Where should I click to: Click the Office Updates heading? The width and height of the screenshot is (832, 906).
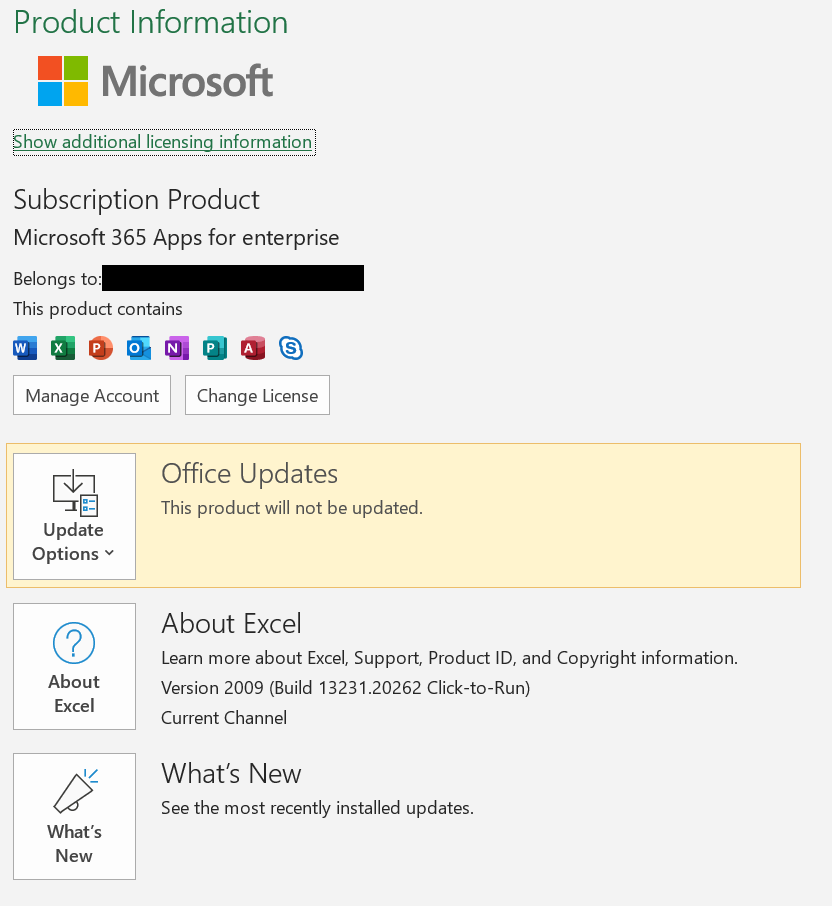point(249,474)
